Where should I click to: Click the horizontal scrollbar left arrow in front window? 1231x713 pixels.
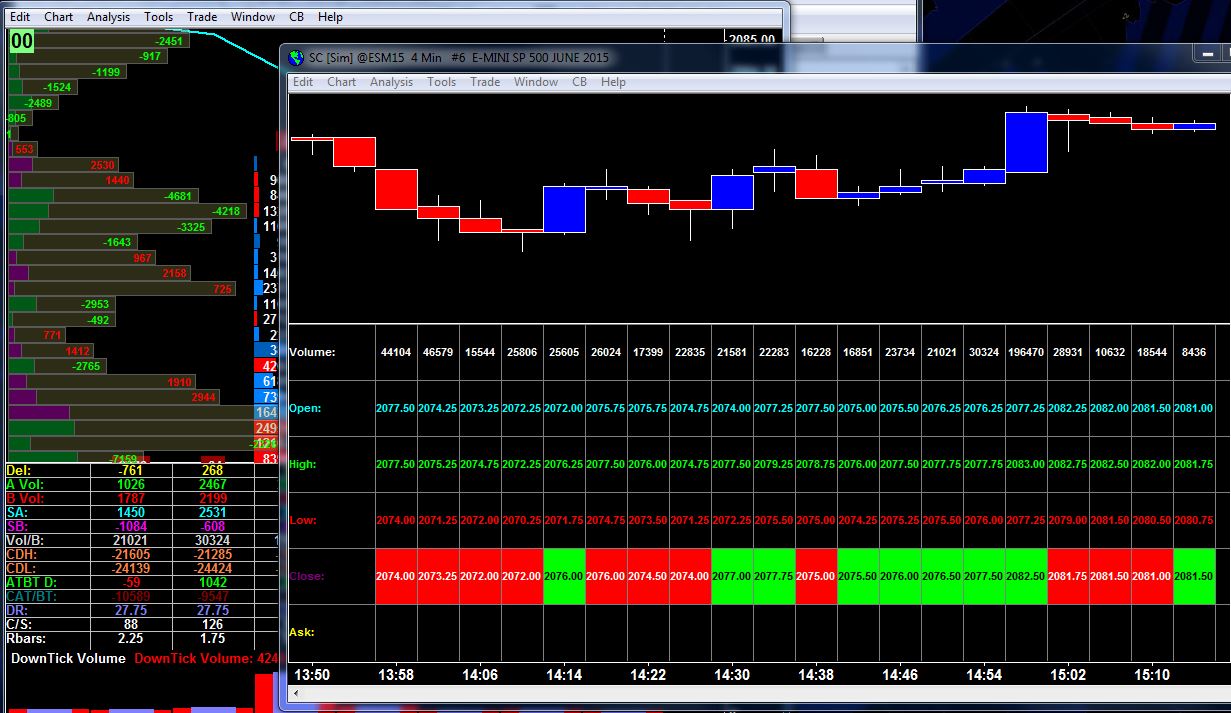[296, 692]
